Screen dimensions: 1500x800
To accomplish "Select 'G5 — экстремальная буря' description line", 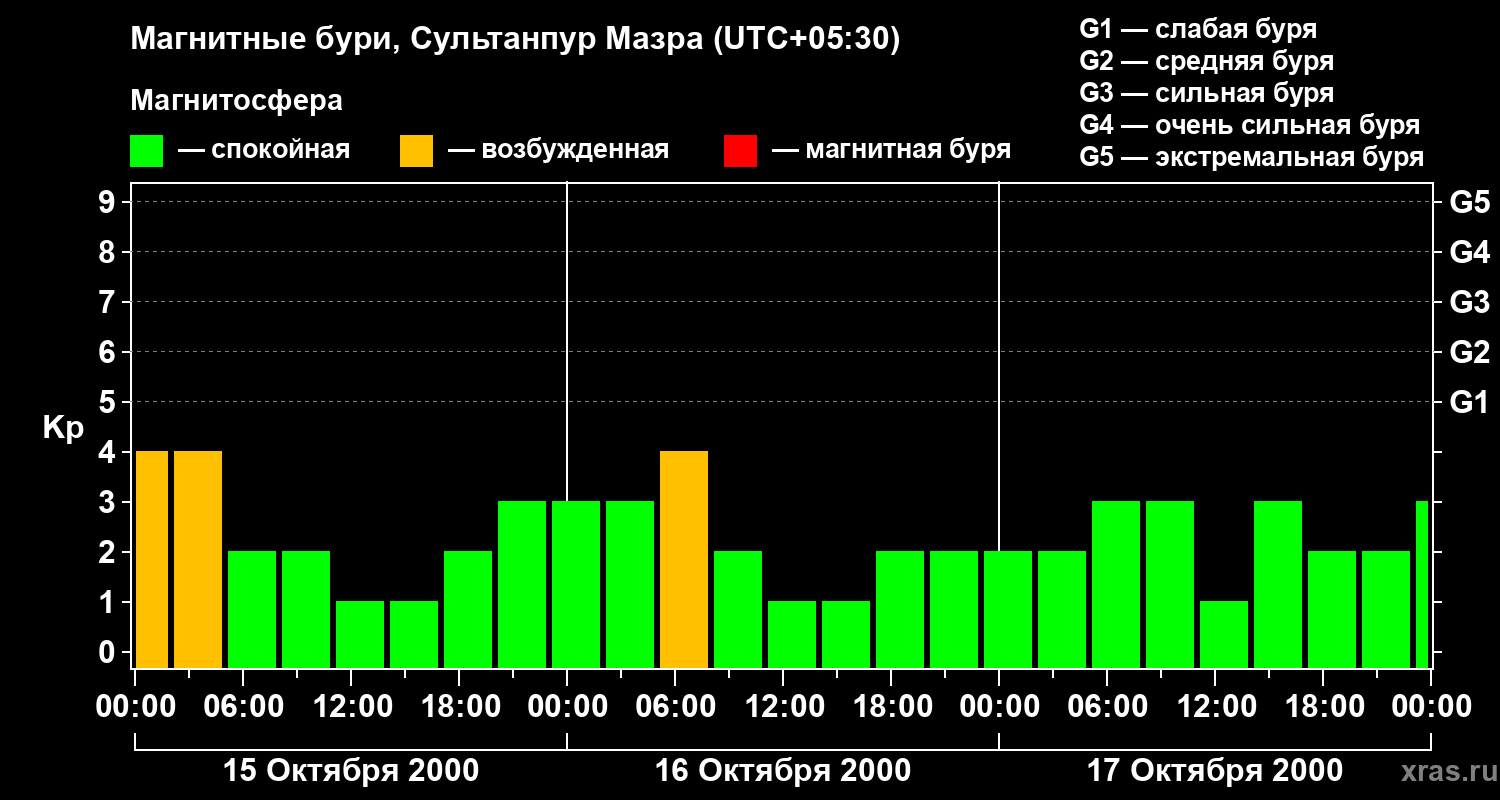I will click(1252, 157).
